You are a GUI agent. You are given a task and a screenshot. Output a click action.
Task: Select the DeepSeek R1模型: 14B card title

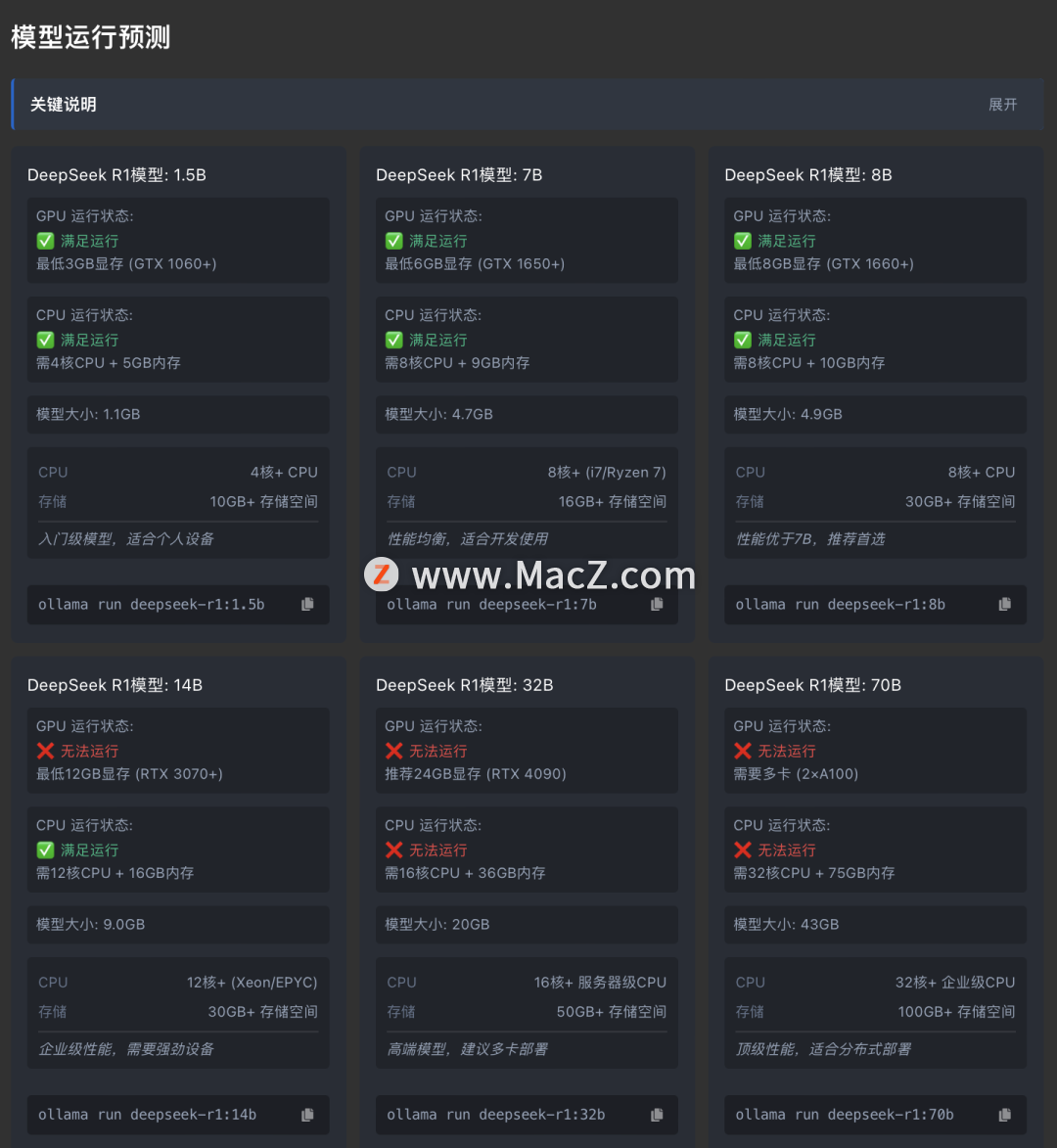[115, 685]
